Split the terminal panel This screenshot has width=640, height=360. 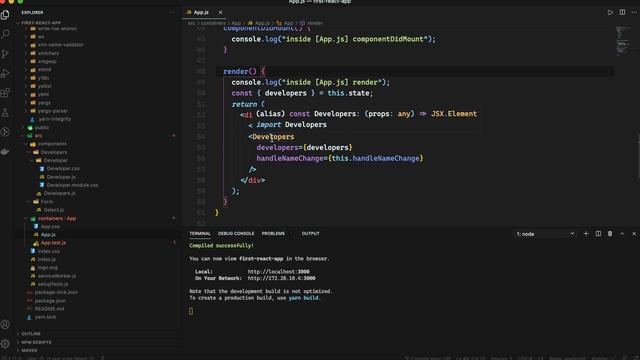[x=598, y=233]
